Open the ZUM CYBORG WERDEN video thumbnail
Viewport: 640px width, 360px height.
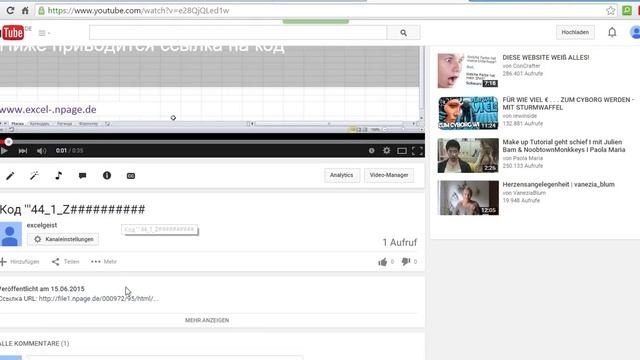[468, 113]
